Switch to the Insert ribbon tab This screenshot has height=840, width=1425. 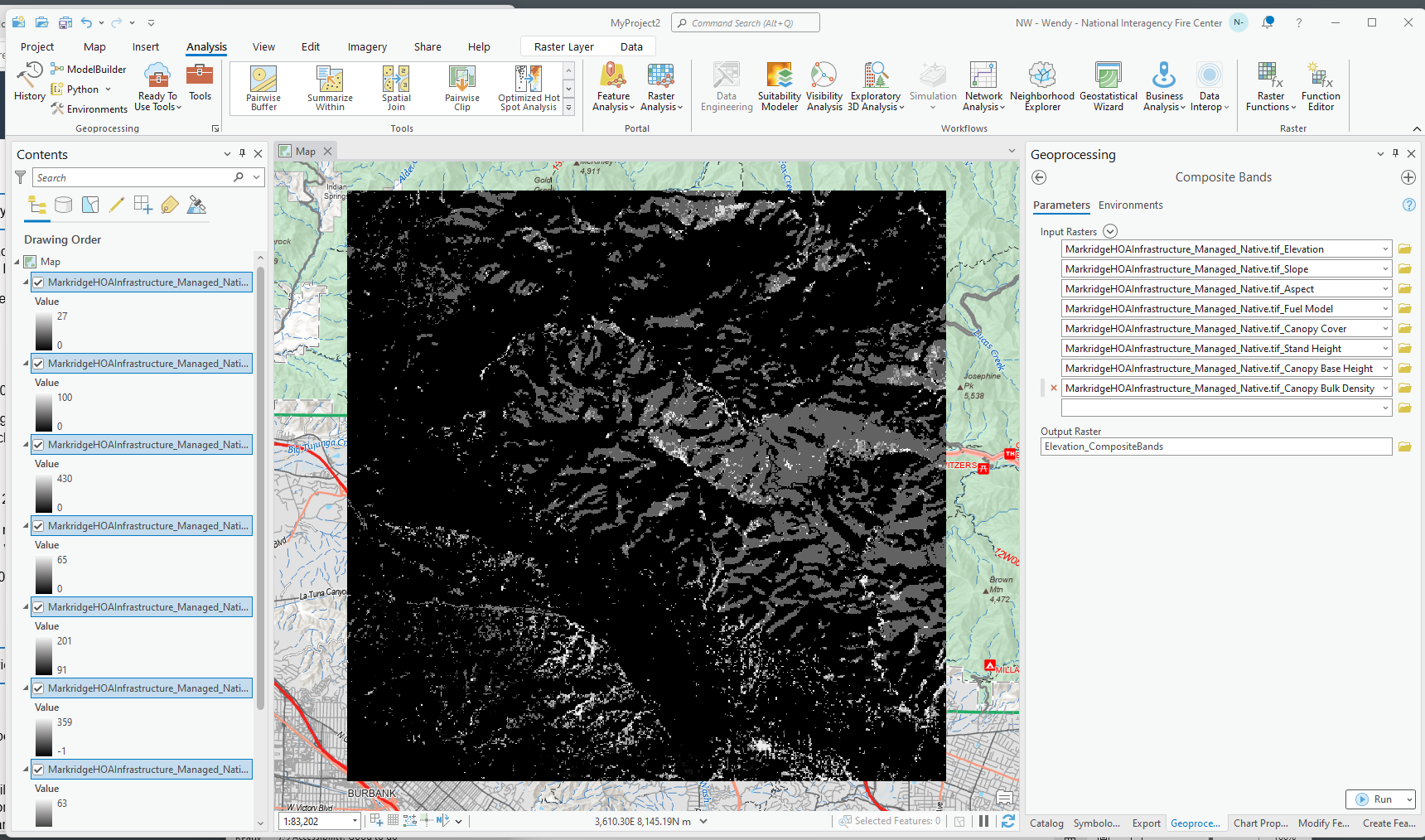(146, 47)
